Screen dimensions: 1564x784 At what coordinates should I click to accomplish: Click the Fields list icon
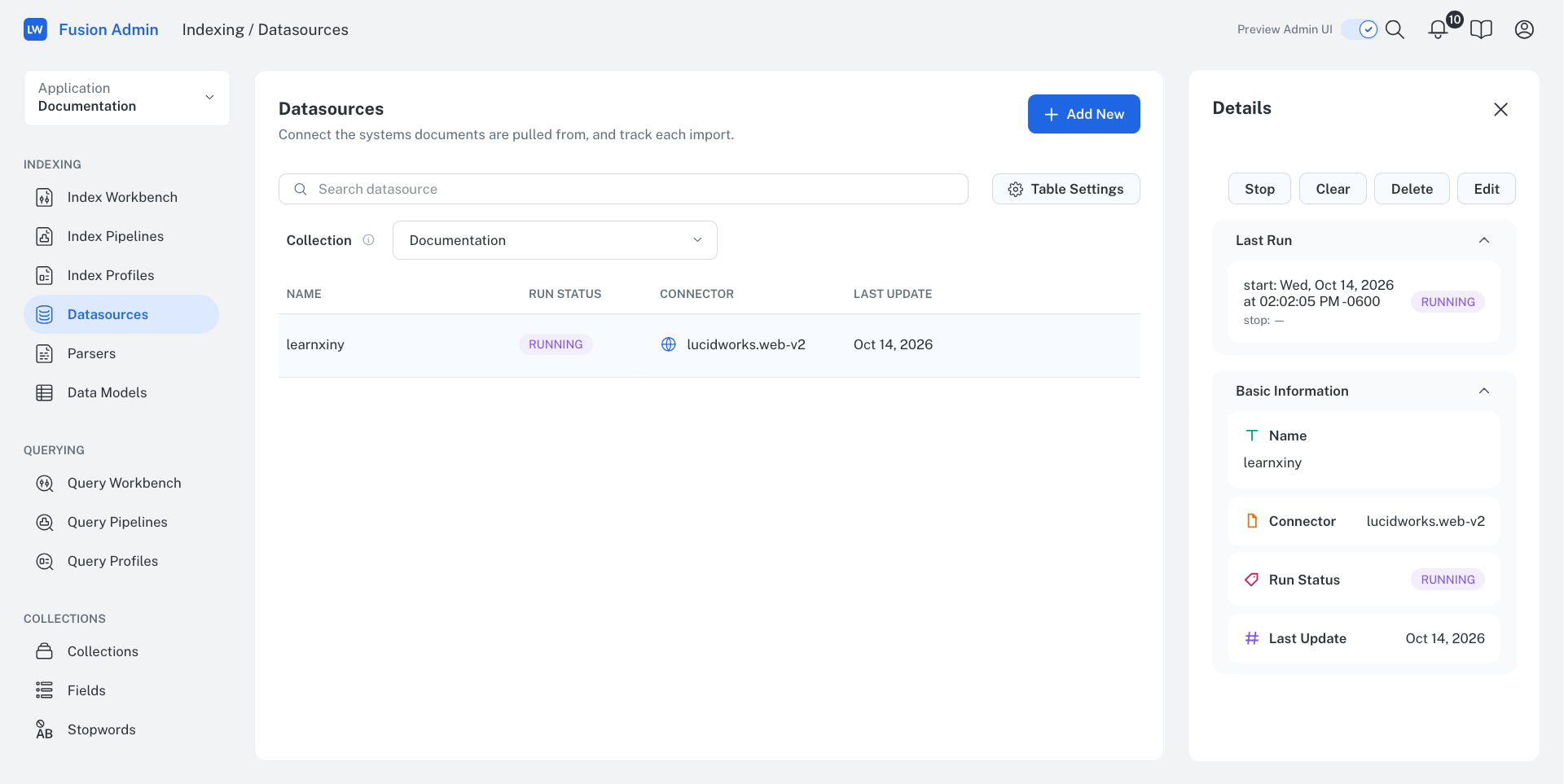(x=45, y=690)
